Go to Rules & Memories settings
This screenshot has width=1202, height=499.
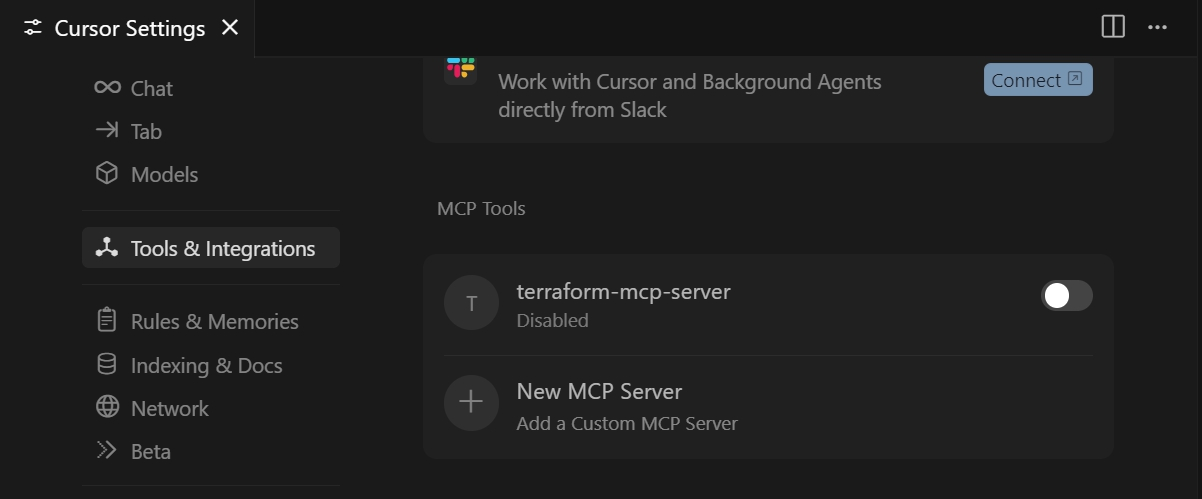point(214,321)
